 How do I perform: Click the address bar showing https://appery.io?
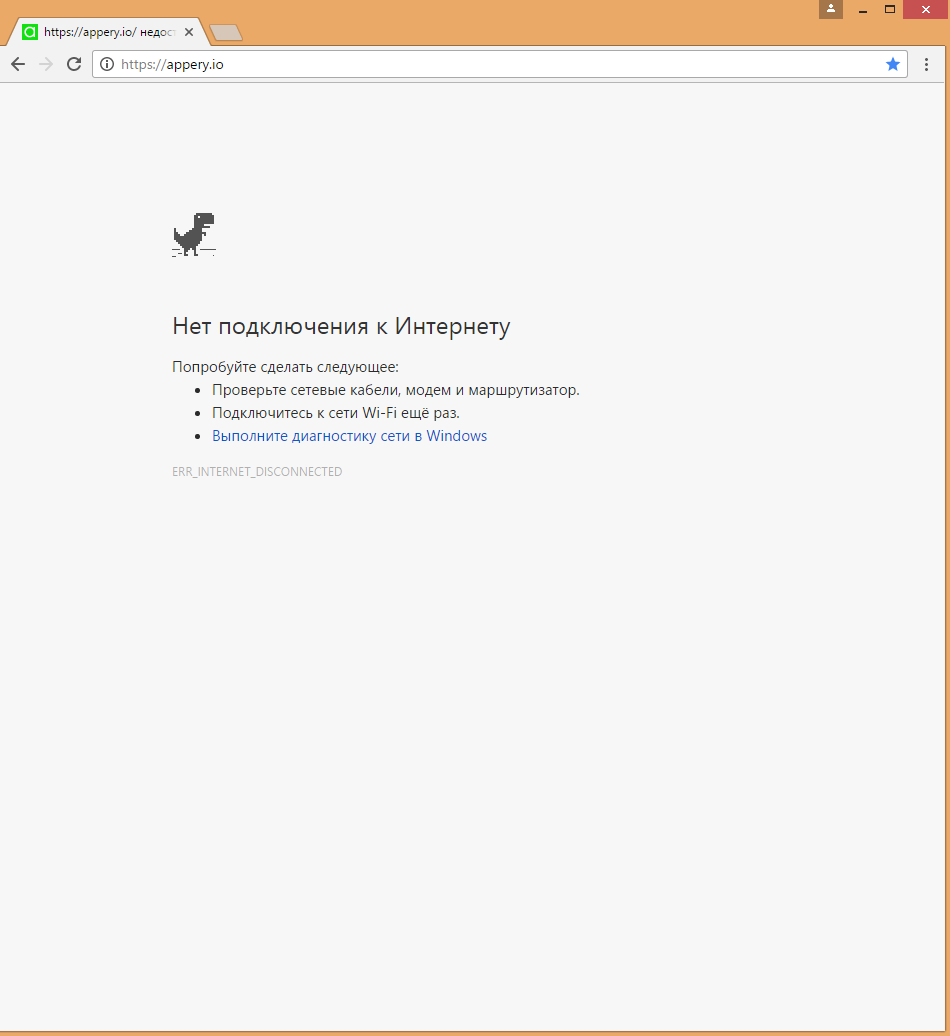(500, 64)
